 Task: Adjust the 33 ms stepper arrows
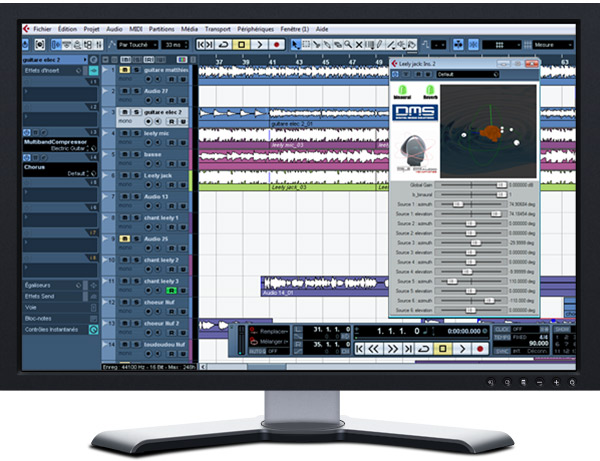[186, 45]
